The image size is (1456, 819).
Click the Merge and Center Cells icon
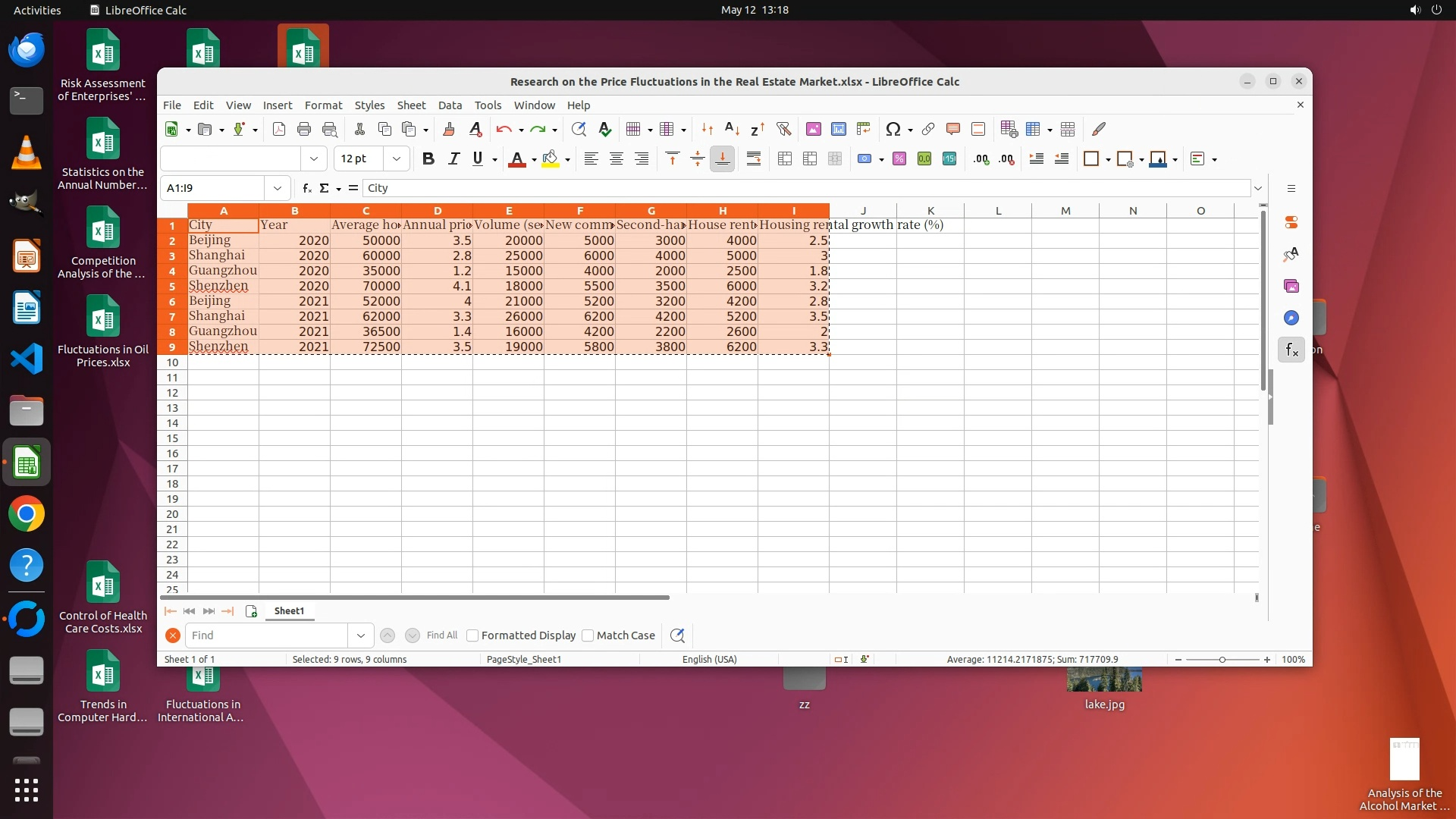[x=785, y=158]
